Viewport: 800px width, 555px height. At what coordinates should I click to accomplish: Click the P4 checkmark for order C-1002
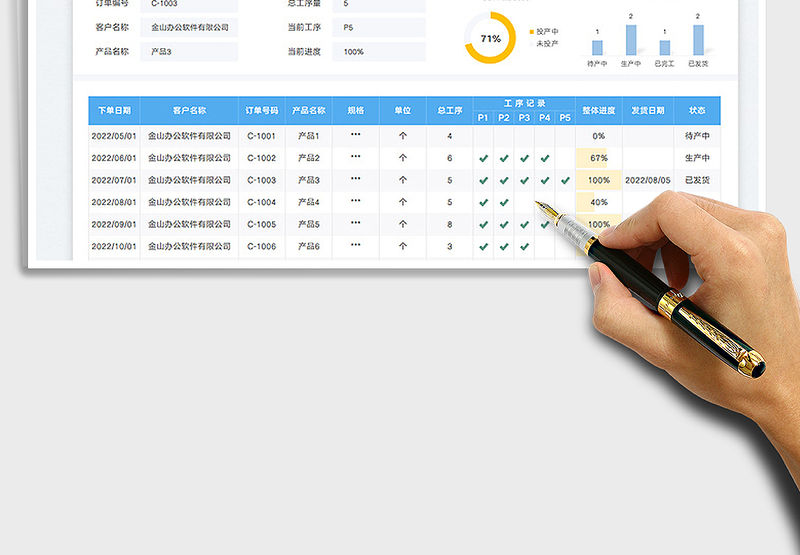[x=545, y=158]
